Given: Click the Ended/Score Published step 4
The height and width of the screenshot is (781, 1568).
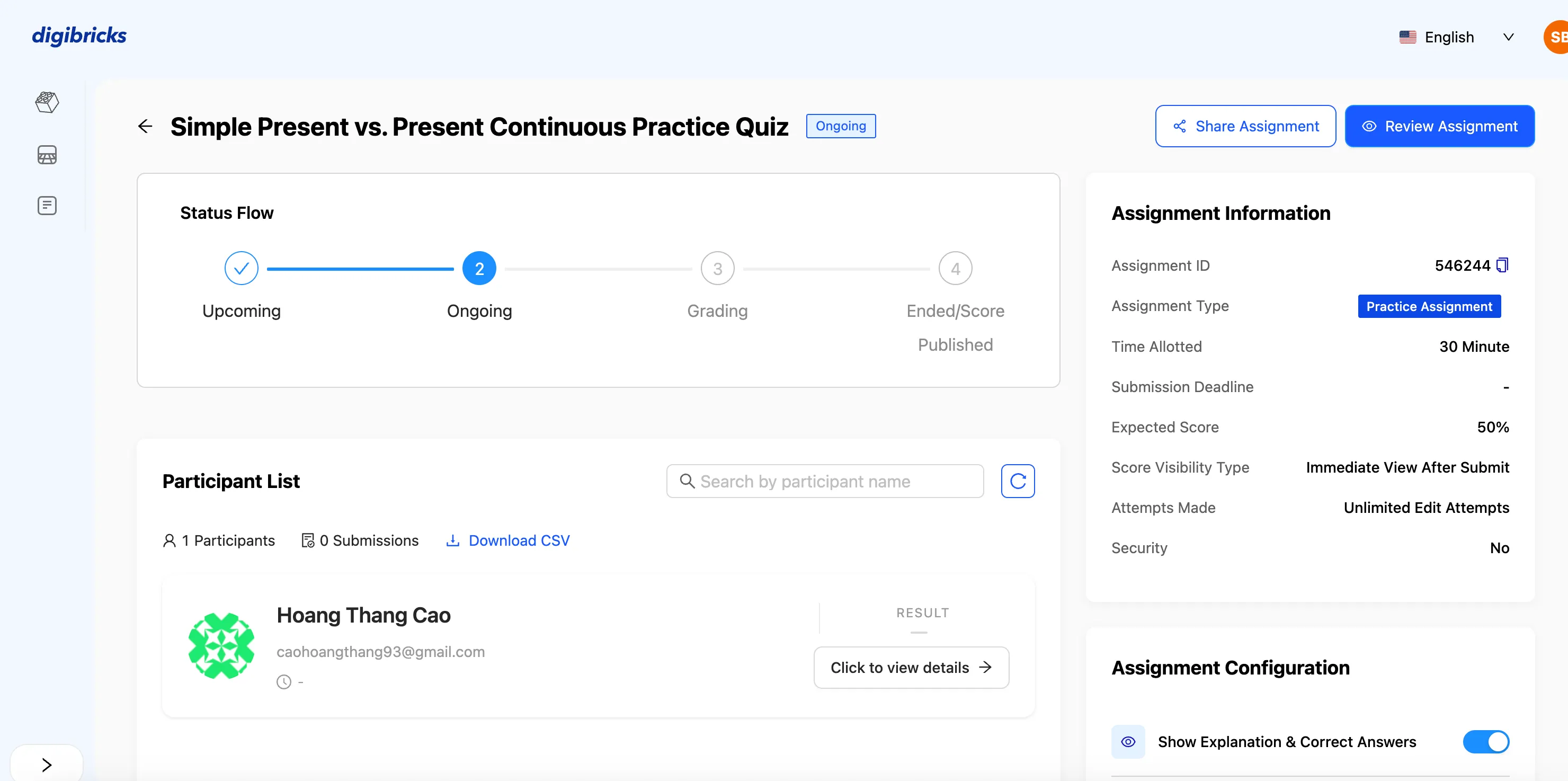Looking at the screenshot, I should 955,269.
